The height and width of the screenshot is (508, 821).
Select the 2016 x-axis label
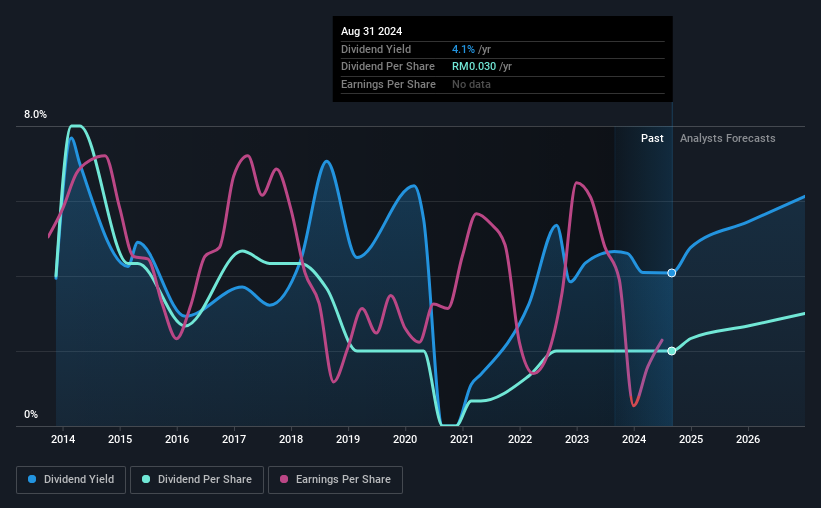coord(177,439)
